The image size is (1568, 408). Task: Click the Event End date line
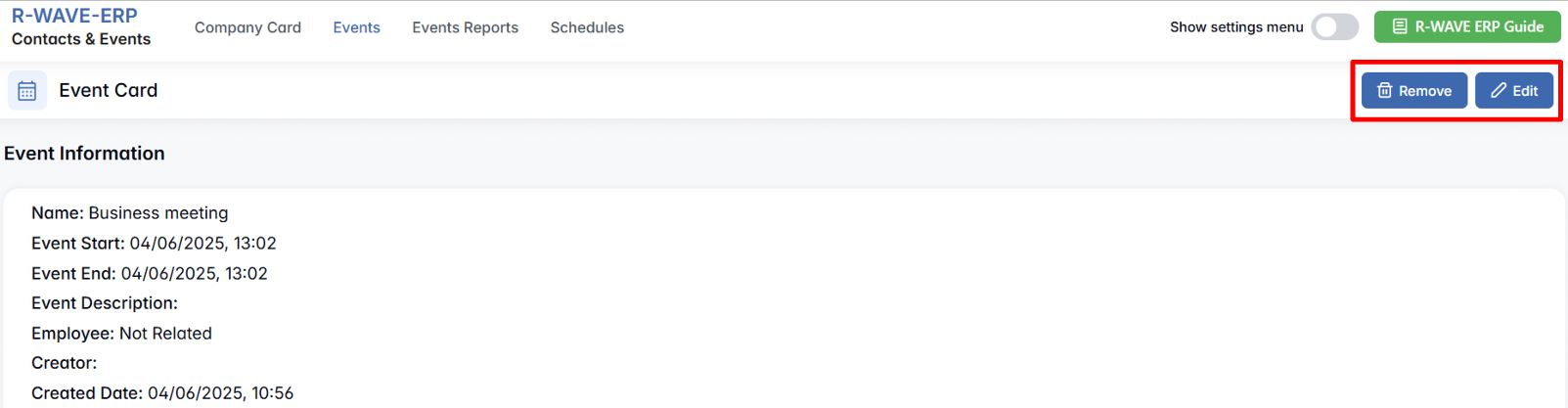(149, 274)
